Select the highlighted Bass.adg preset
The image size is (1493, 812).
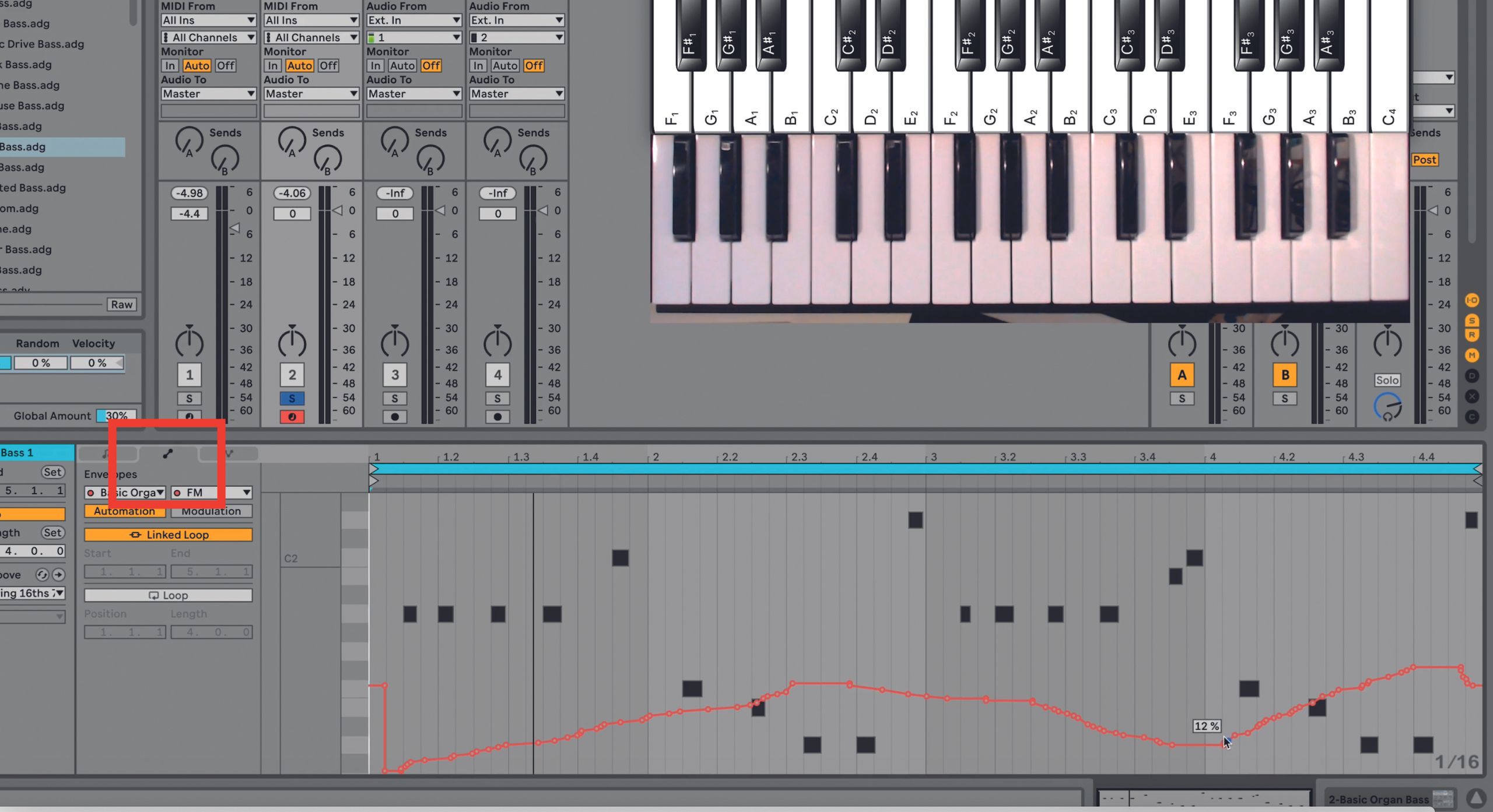pos(62,147)
